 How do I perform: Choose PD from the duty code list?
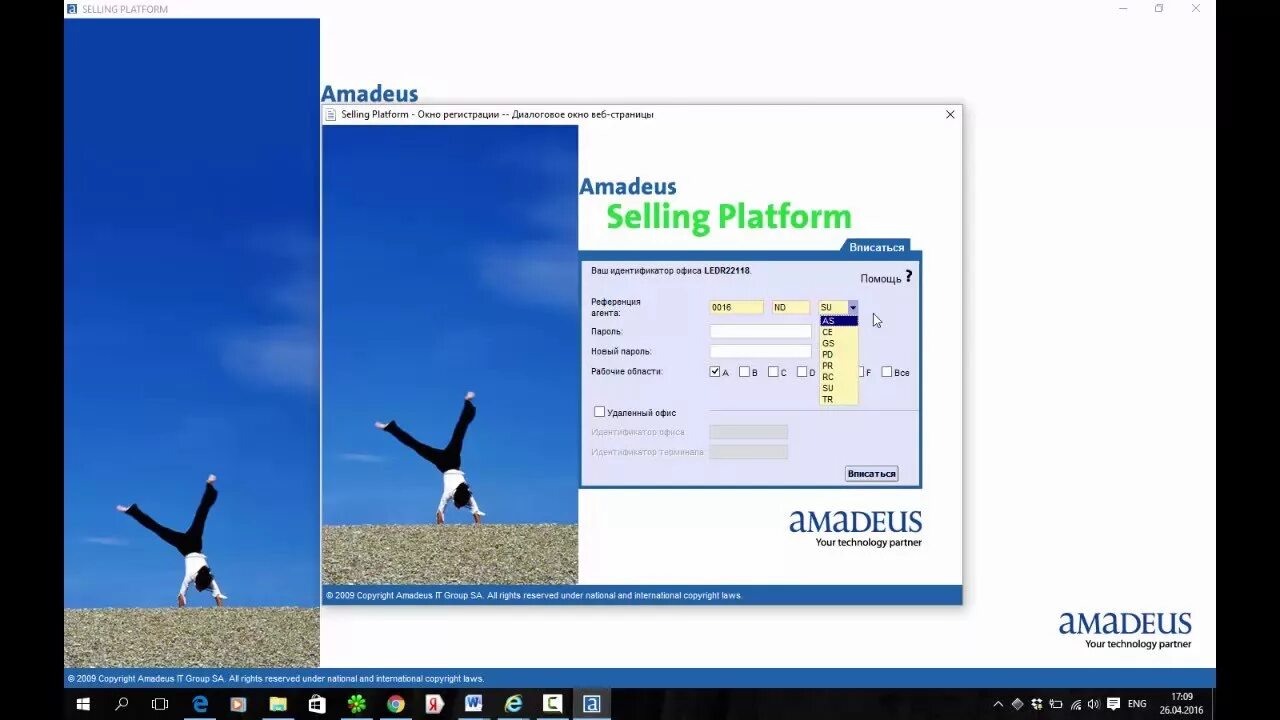click(x=838, y=354)
